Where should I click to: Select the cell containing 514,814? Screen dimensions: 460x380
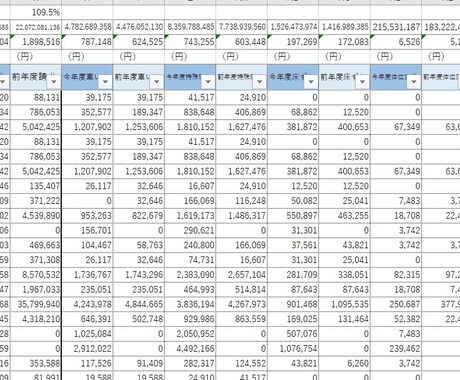[x=242, y=289]
